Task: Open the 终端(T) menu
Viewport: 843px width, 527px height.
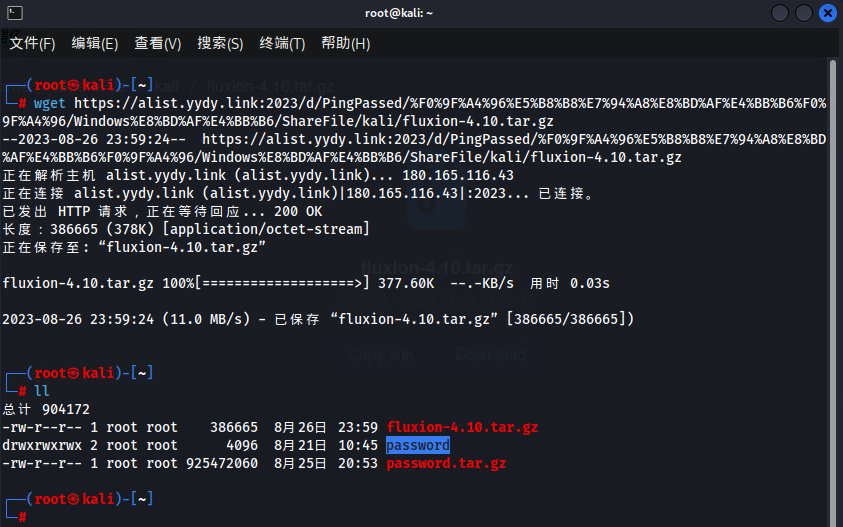Action: point(282,43)
